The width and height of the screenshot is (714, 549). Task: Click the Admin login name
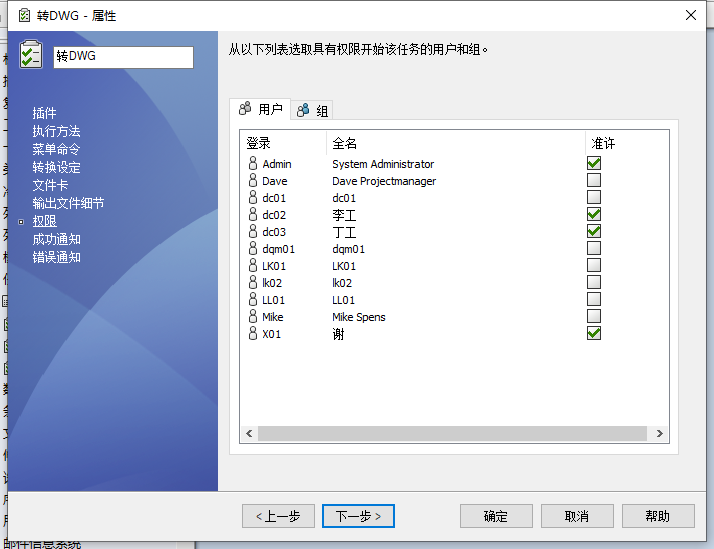tap(277, 164)
